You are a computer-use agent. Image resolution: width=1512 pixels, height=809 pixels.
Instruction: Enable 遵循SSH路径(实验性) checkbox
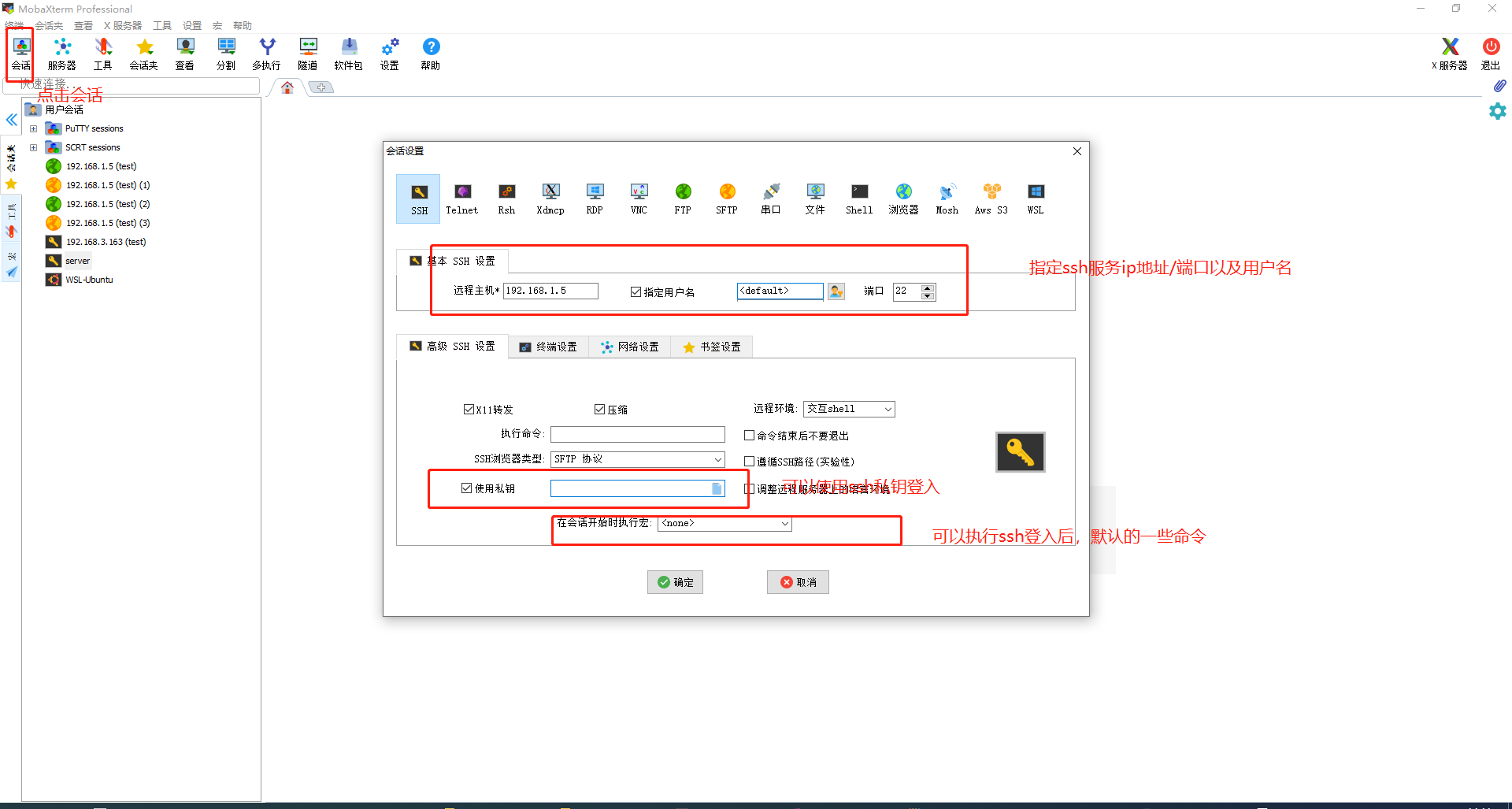click(x=749, y=462)
